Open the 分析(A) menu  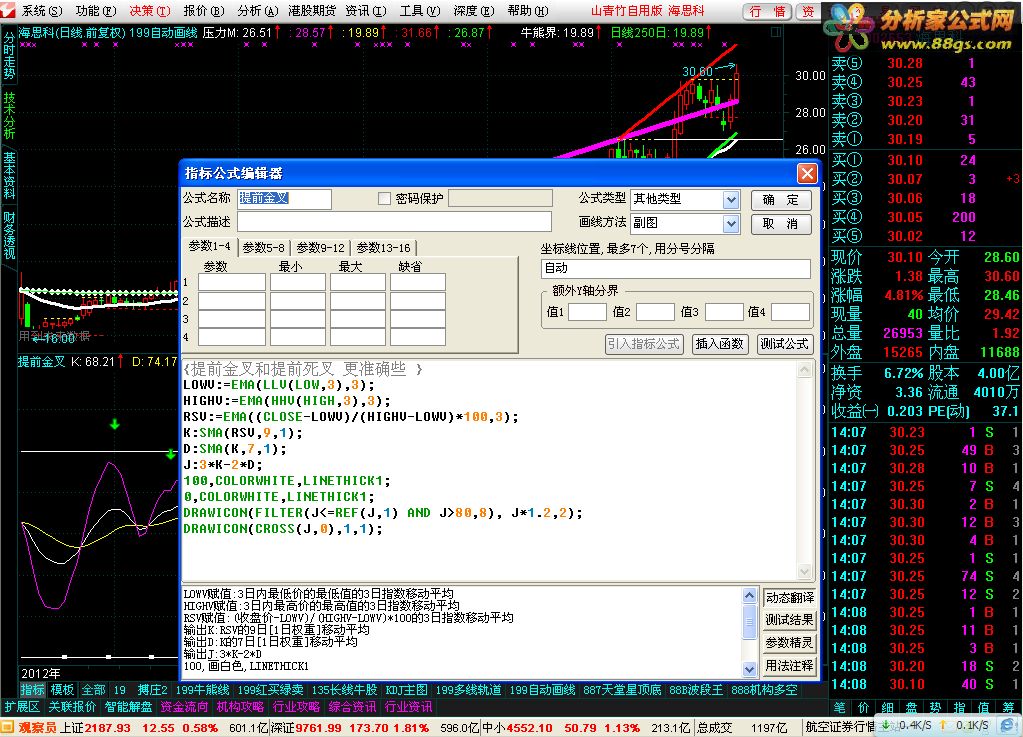coord(258,10)
